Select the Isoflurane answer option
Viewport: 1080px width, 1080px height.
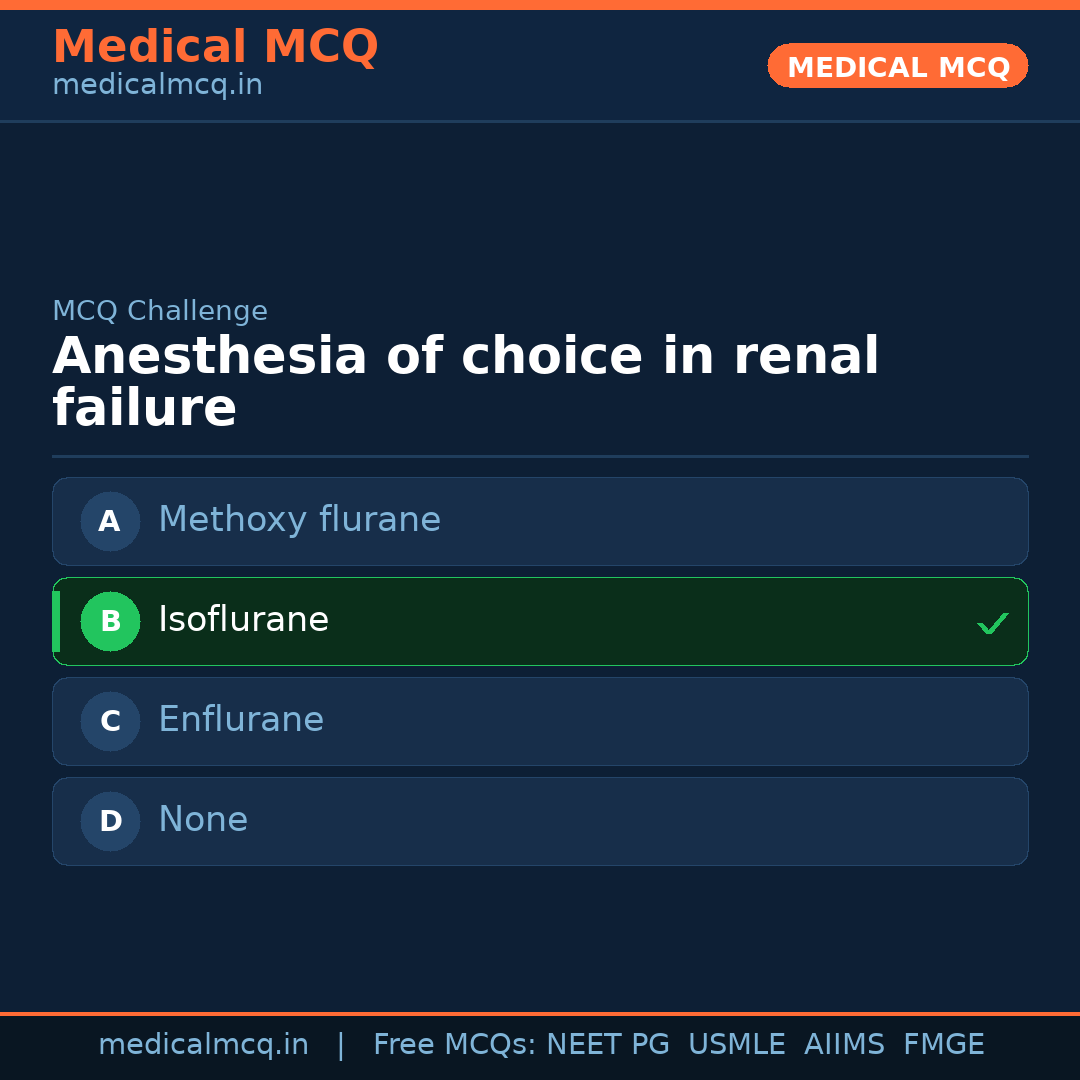[243, 620]
